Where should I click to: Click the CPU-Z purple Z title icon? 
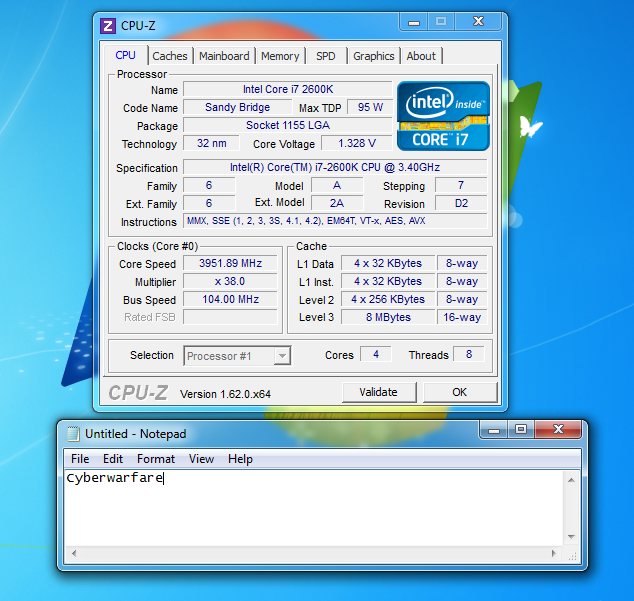[108, 26]
